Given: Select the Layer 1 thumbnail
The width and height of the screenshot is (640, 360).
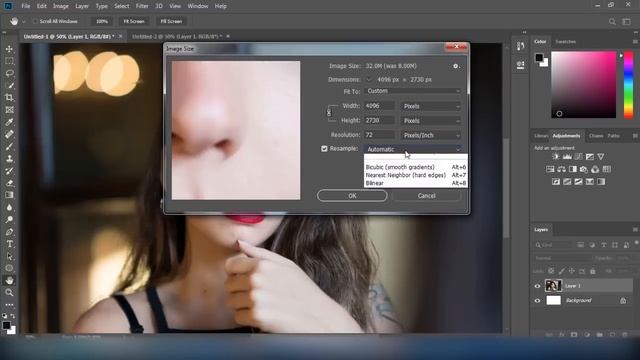Looking at the screenshot, I should point(553,286).
